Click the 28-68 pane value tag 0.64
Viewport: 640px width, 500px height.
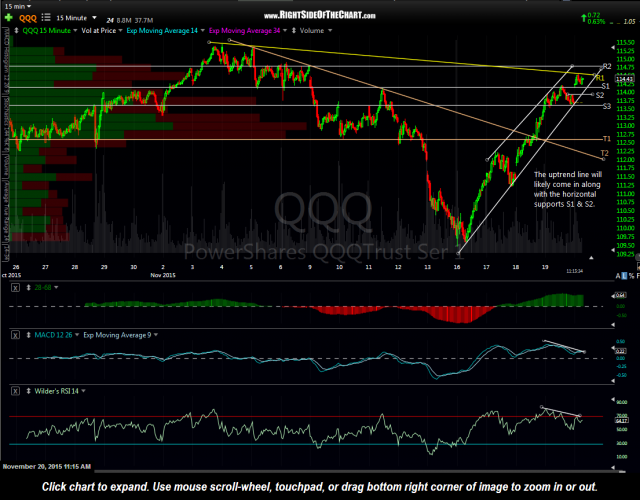[621, 295]
